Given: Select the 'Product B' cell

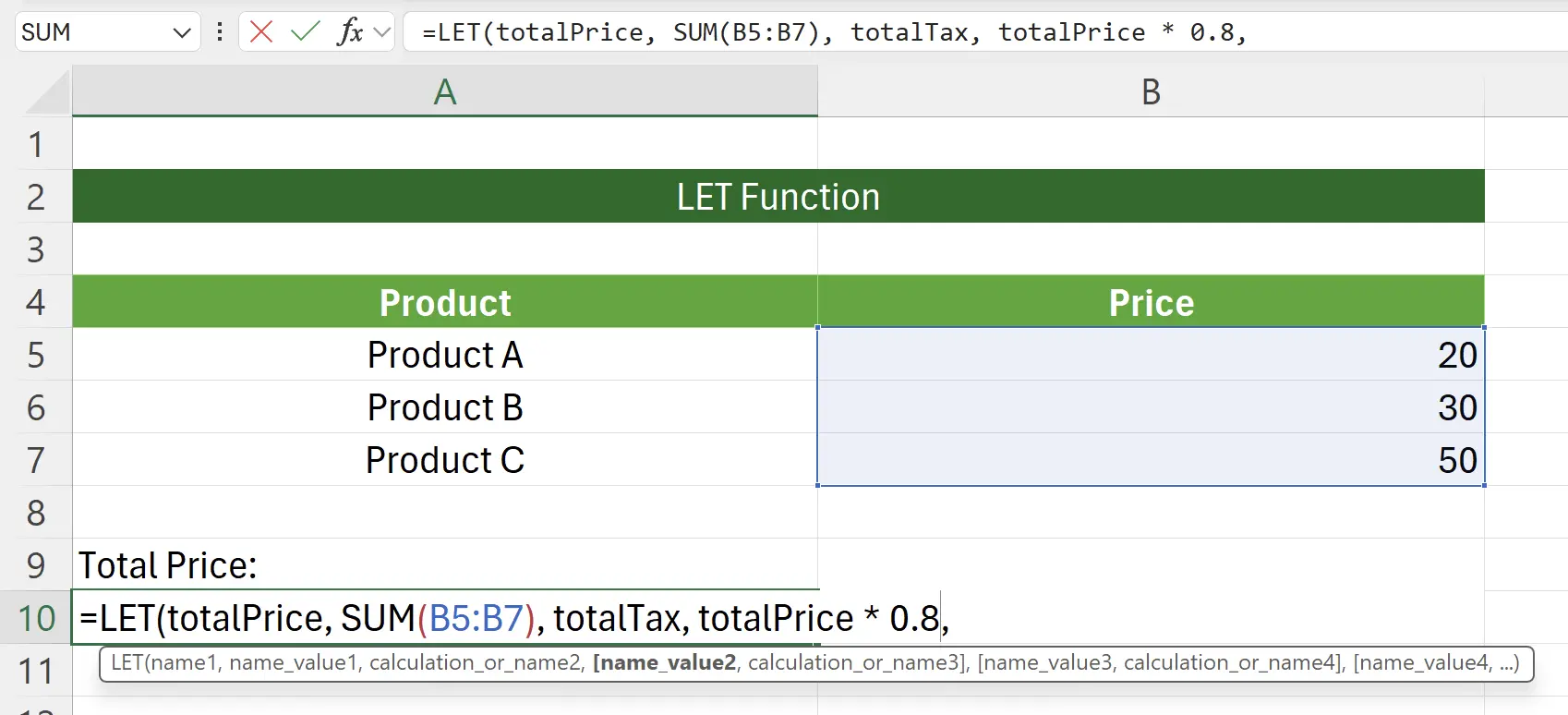Looking at the screenshot, I should tap(445, 407).
